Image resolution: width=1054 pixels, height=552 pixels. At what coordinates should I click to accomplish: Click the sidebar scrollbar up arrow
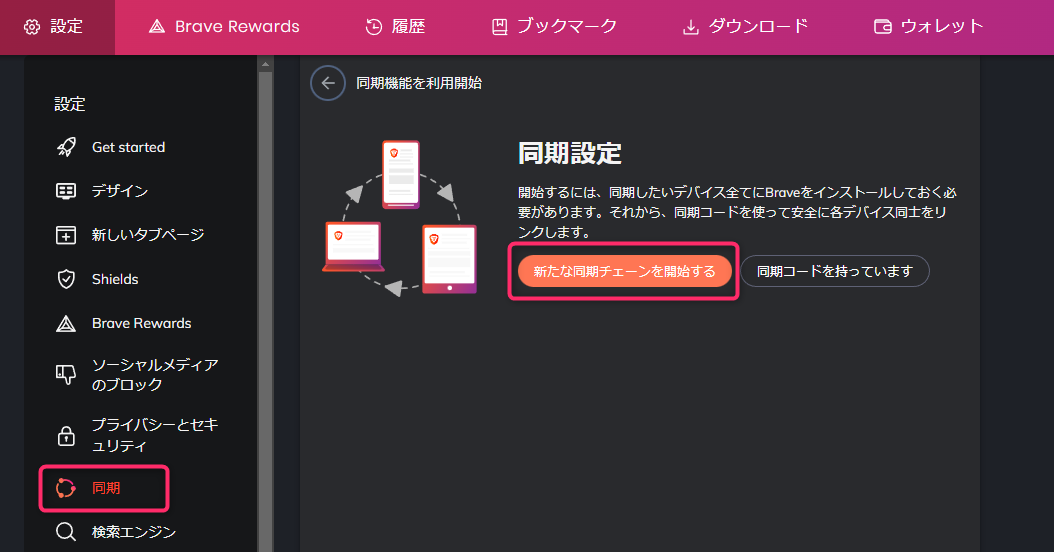[265, 65]
